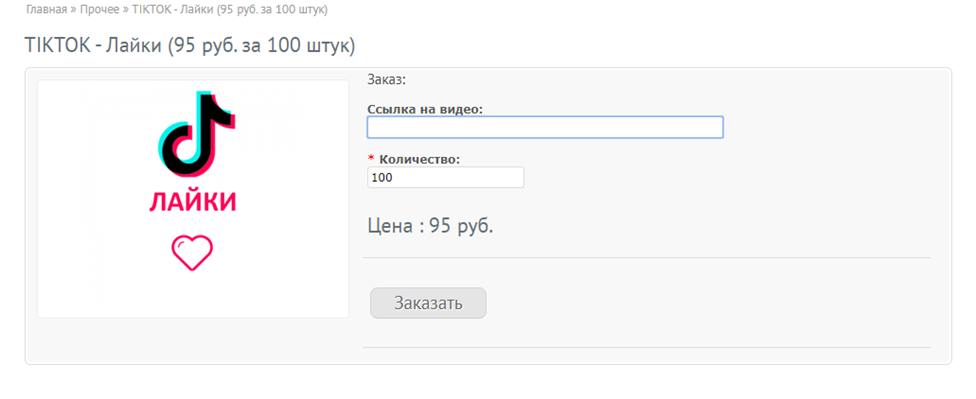Click the 'Ссылка на видео' input field
Screen dimensions: 976x399
coord(545,127)
